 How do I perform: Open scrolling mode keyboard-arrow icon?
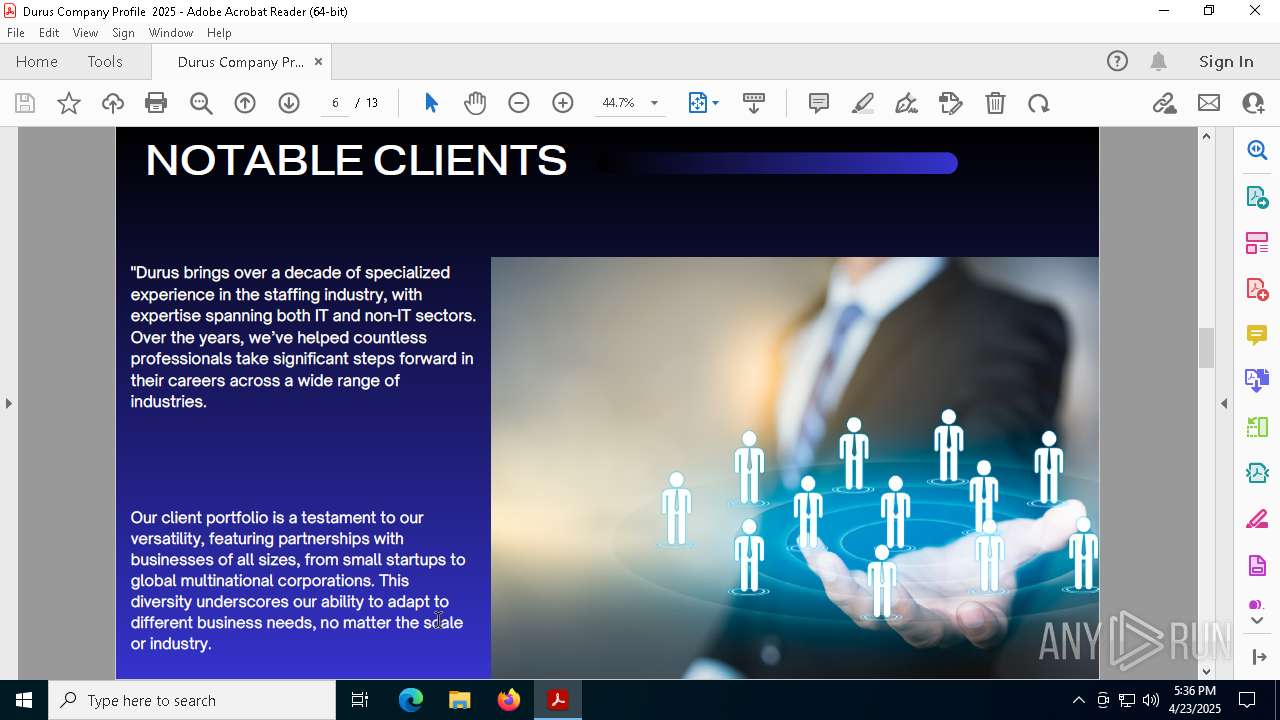click(754, 103)
